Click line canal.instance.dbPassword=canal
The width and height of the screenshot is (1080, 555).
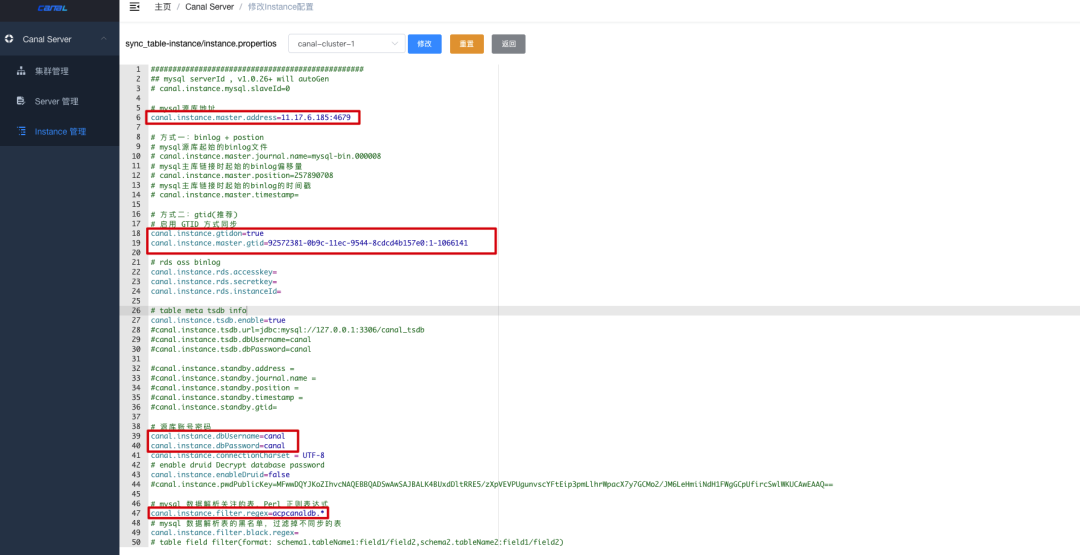[x=218, y=446]
